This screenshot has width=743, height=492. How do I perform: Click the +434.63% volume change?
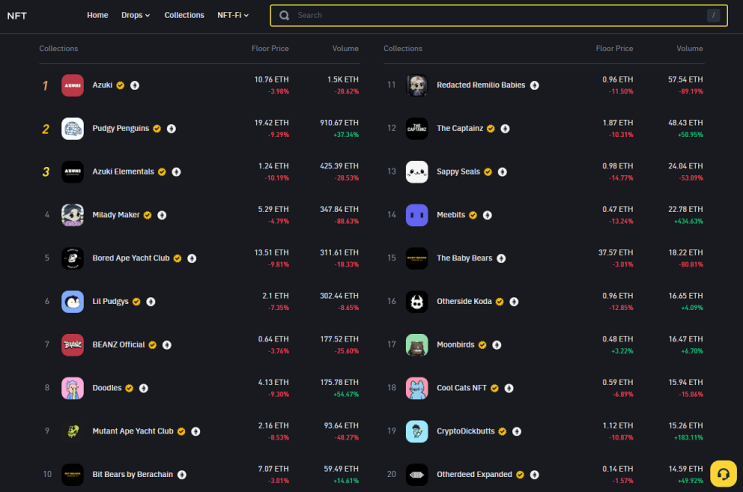pyautogui.click(x=689, y=221)
